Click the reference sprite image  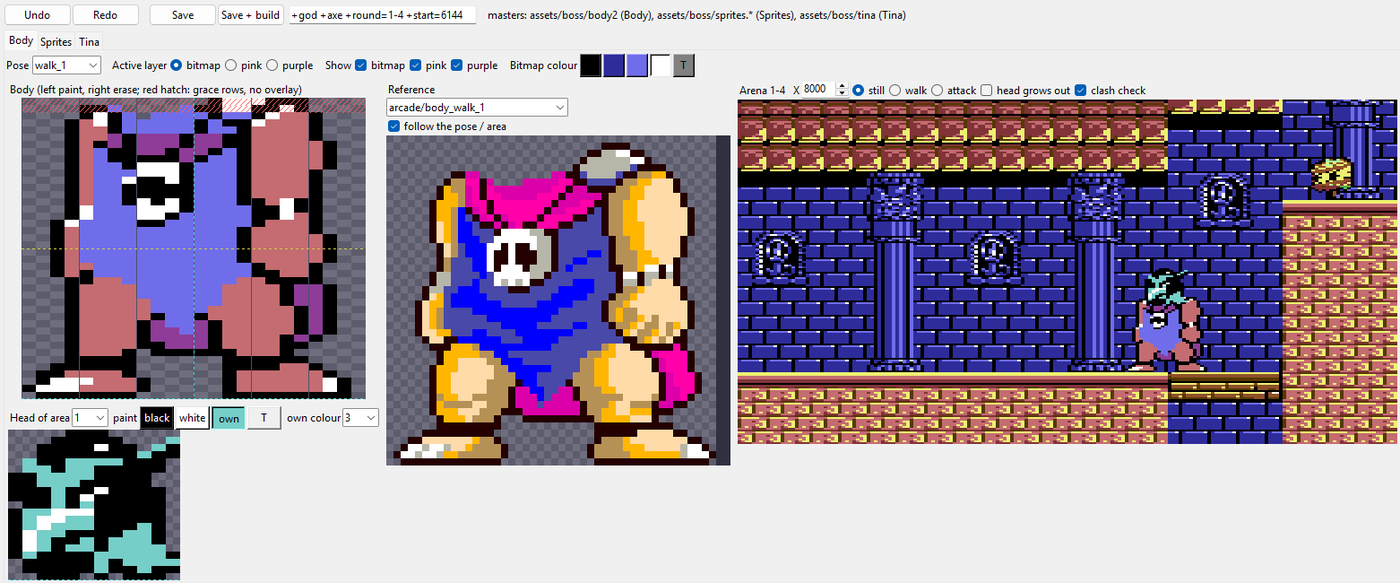tap(558, 300)
